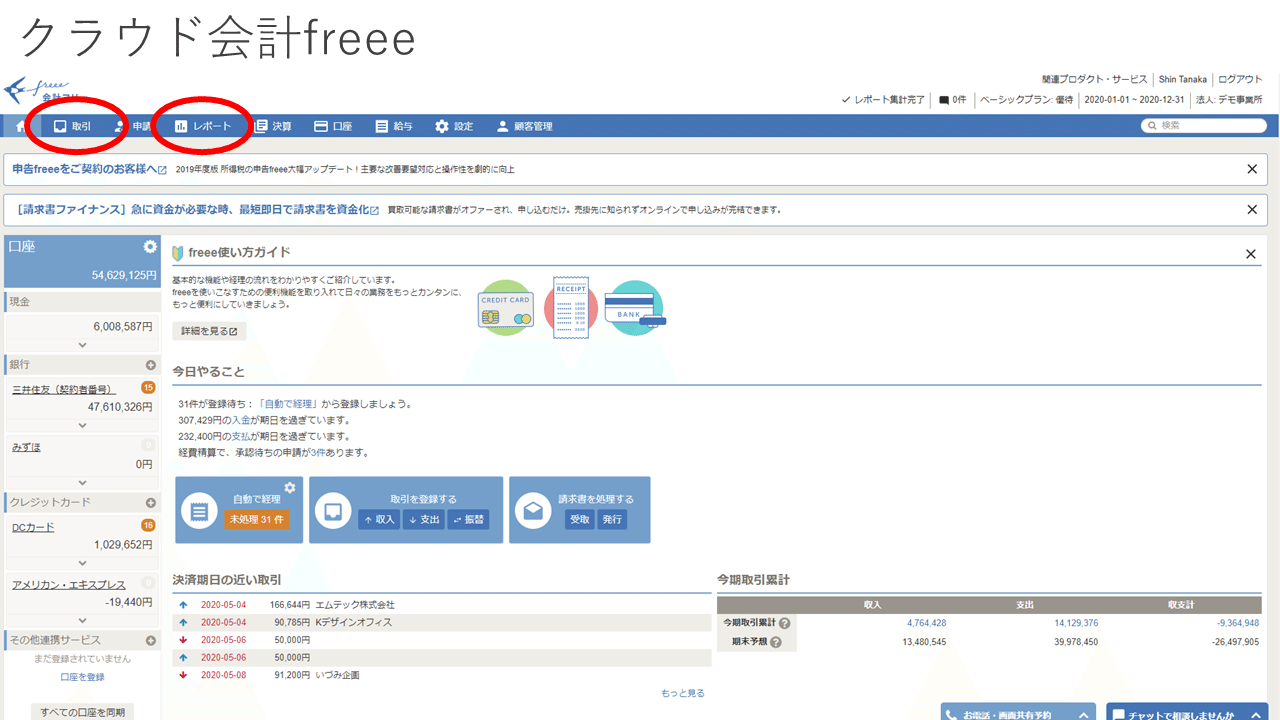Click the 収入 button
Screen dimensions: 1280x720
coord(379,519)
